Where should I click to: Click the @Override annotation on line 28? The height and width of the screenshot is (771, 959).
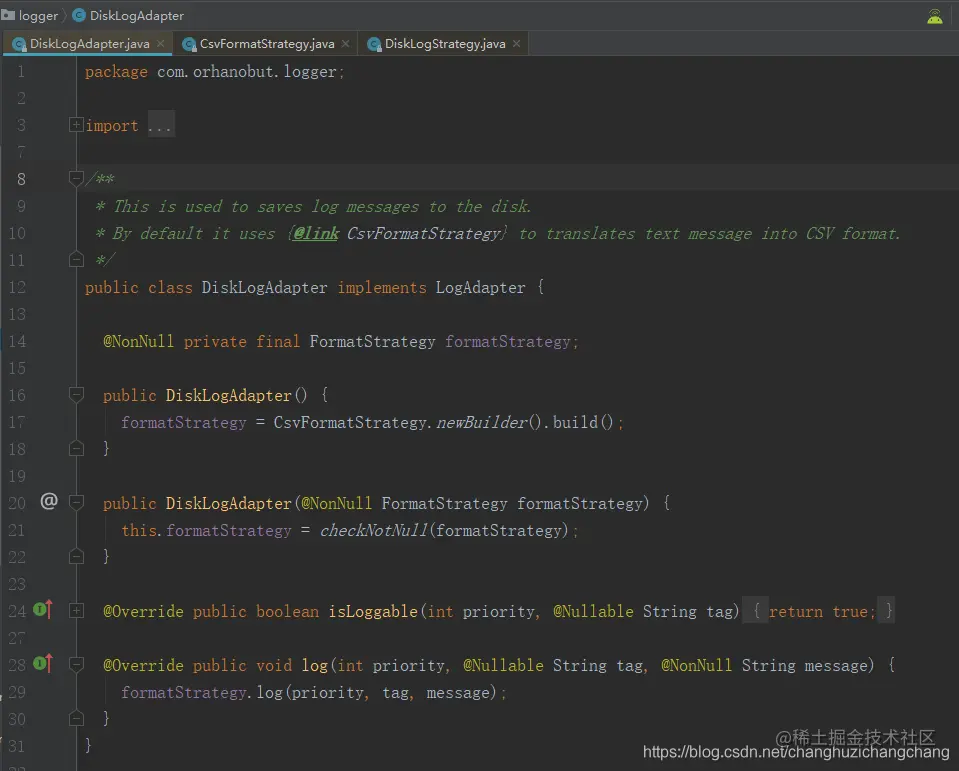(143, 665)
